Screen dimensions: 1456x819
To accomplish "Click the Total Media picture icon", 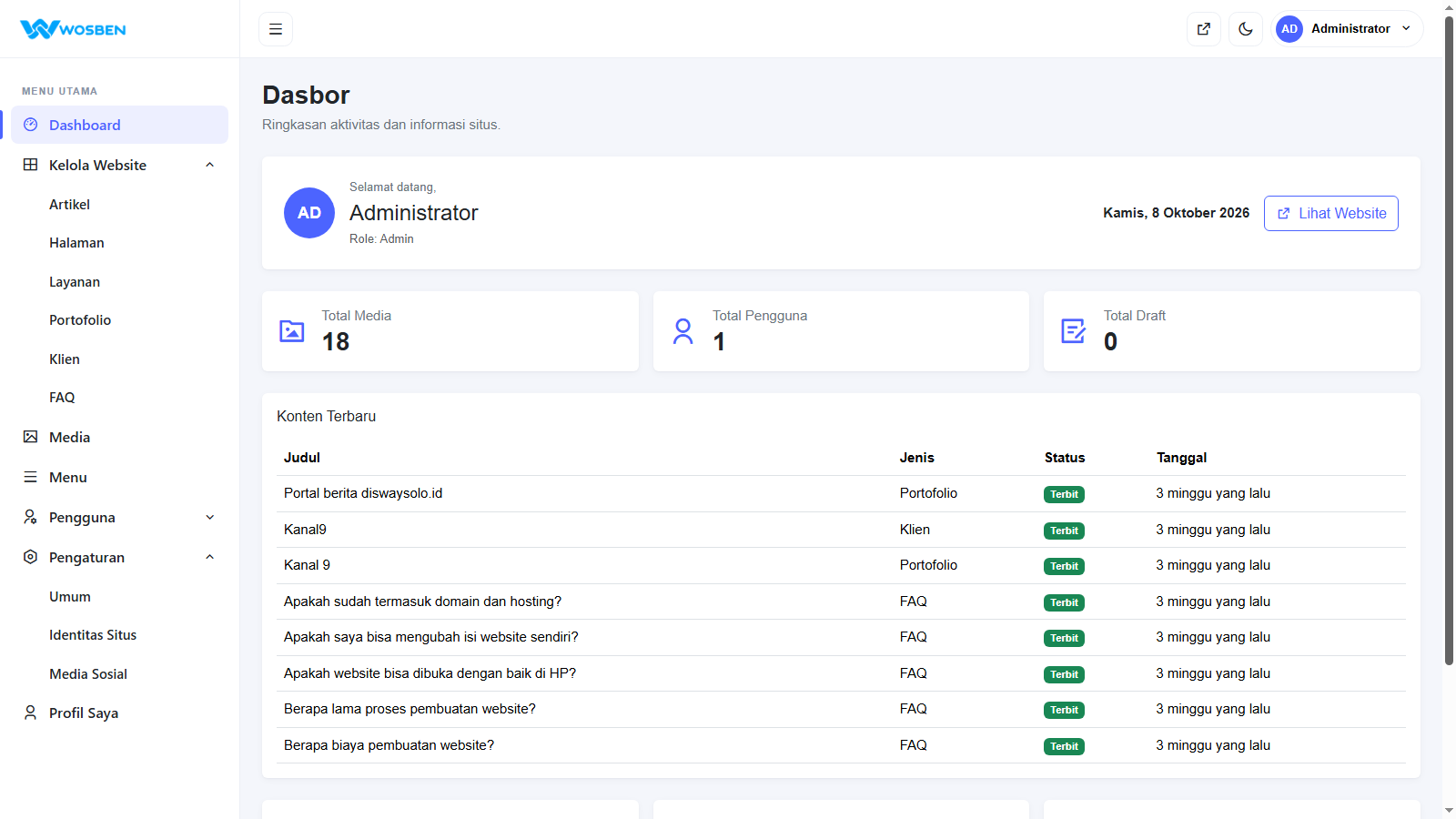I will pos(292,331).
